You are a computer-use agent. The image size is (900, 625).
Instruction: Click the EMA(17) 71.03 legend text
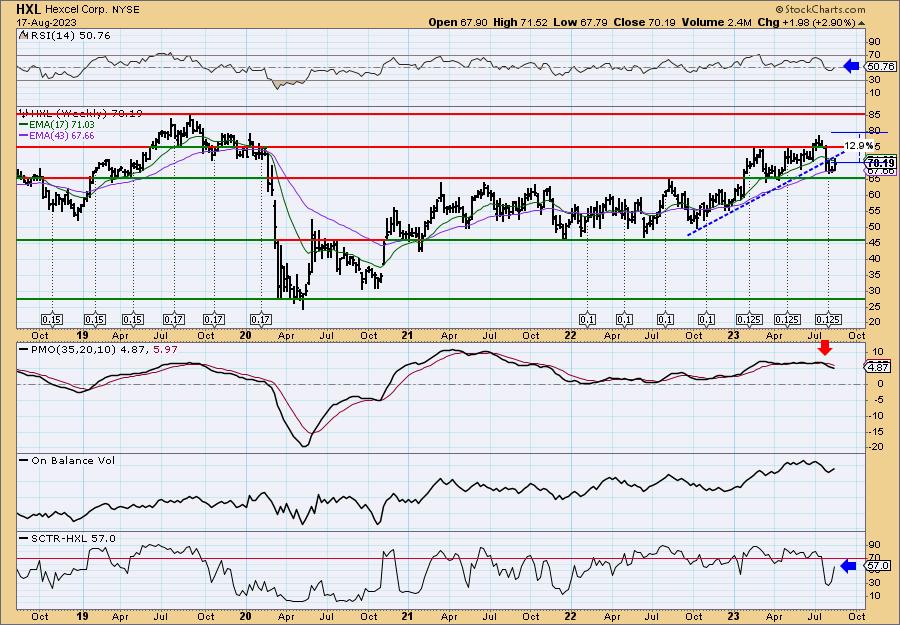(x=61, y=125)
